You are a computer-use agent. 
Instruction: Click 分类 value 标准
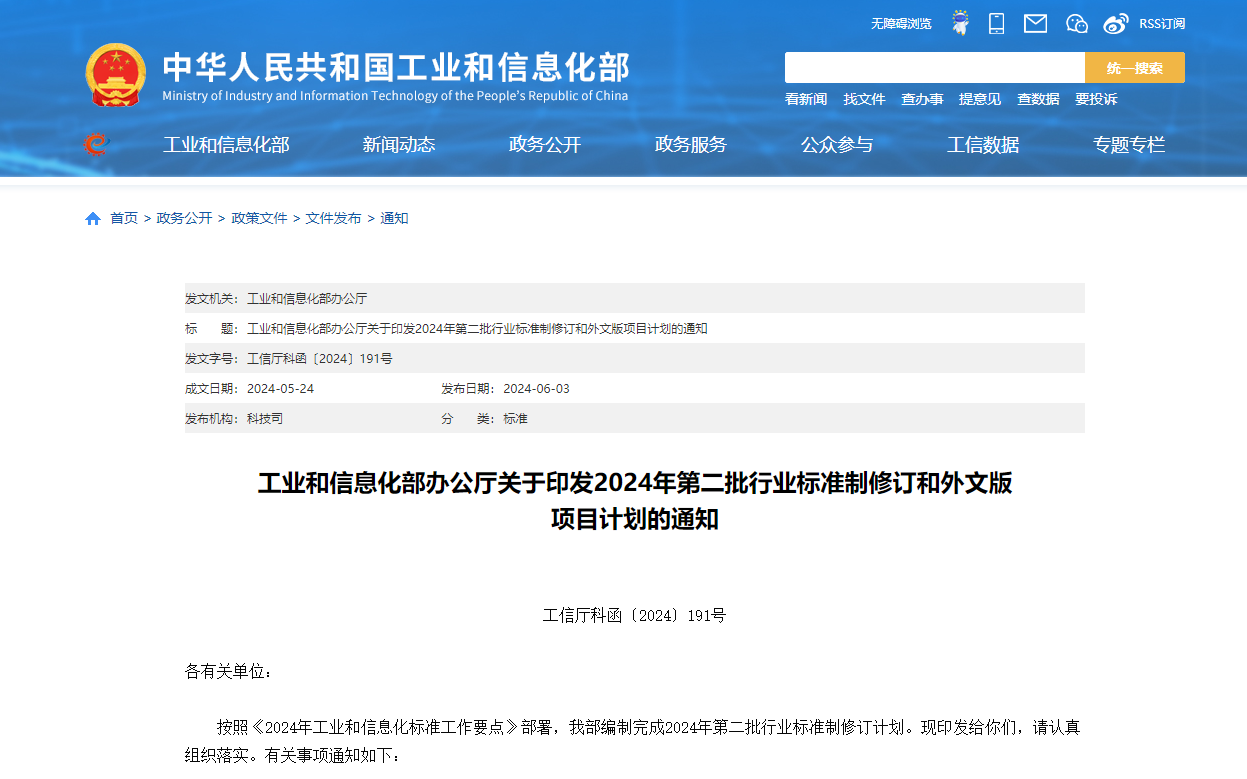[x=515, y=419]
